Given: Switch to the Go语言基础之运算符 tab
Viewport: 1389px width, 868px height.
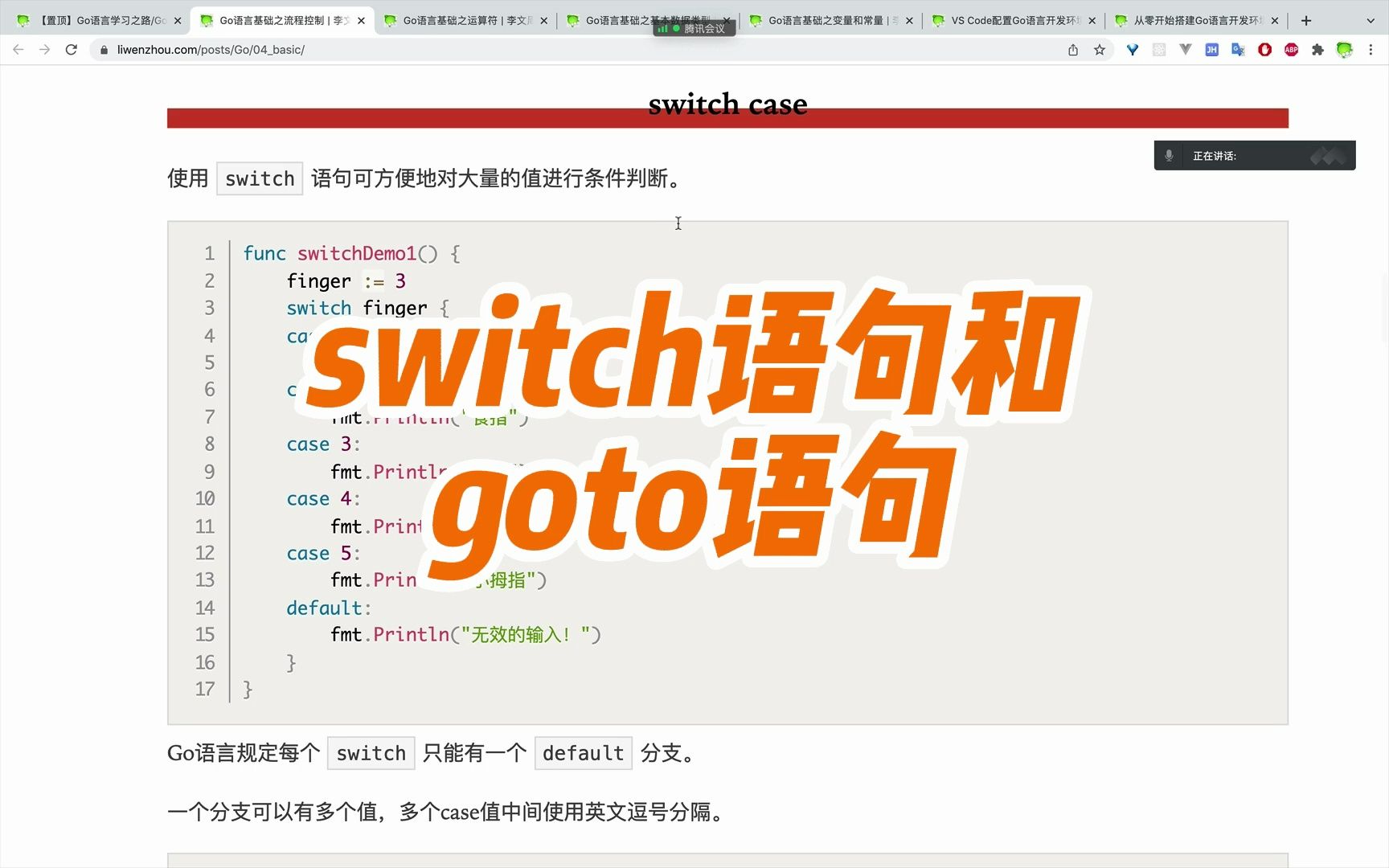Looking at the screenshot, I should tap(465, 21).
